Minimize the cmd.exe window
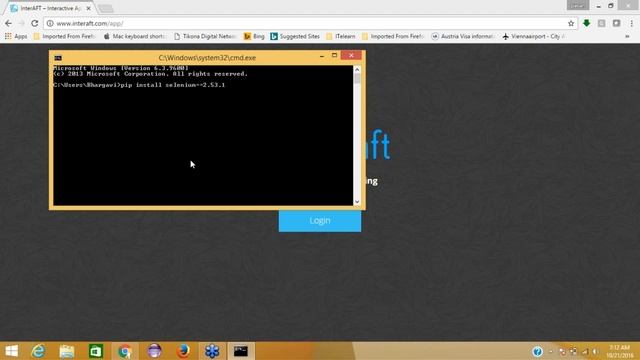 coord(322,56)
